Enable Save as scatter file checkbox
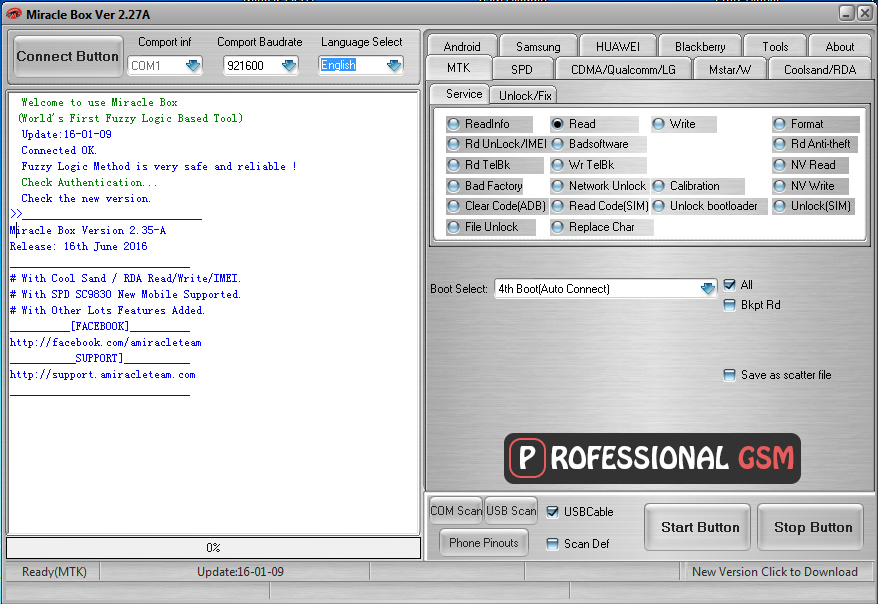The height and width of the screenshot is (604, 878). 730,375
